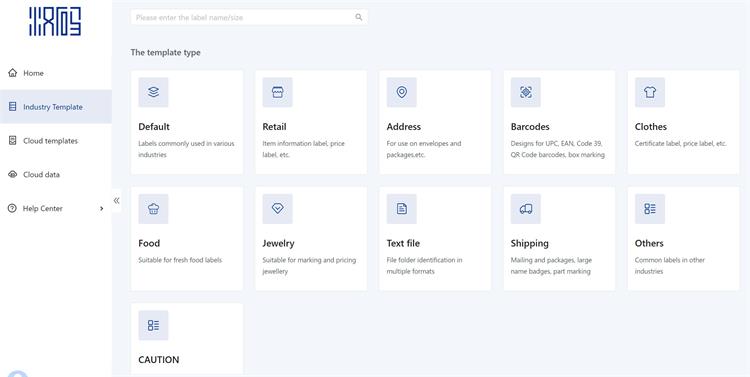Open Help Center menu item
Image resolution: width=750 pixels, height=377 pixels.
(x=56, y=209)
